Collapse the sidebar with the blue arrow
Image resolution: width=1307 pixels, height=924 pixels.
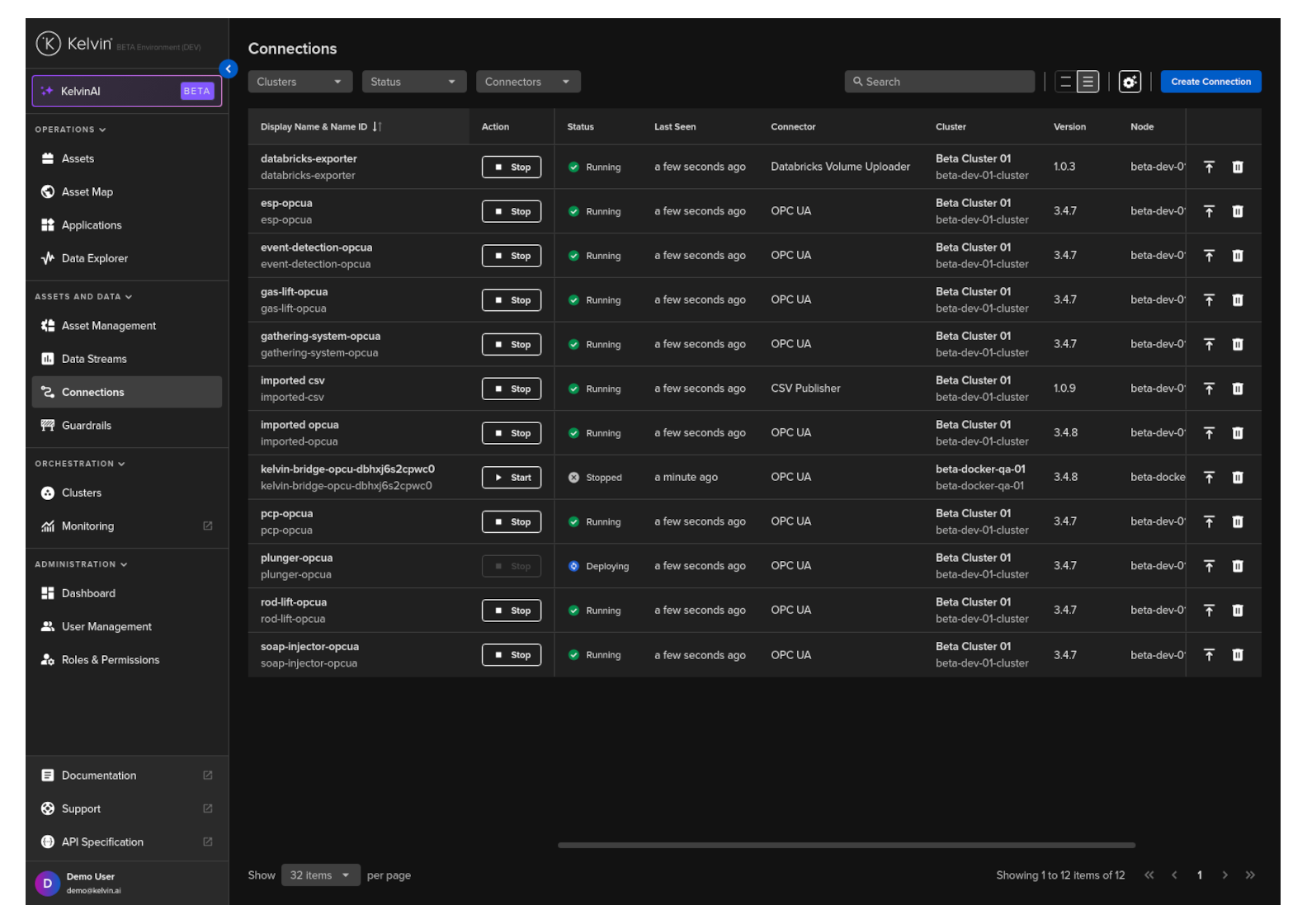tap(229, 69)
